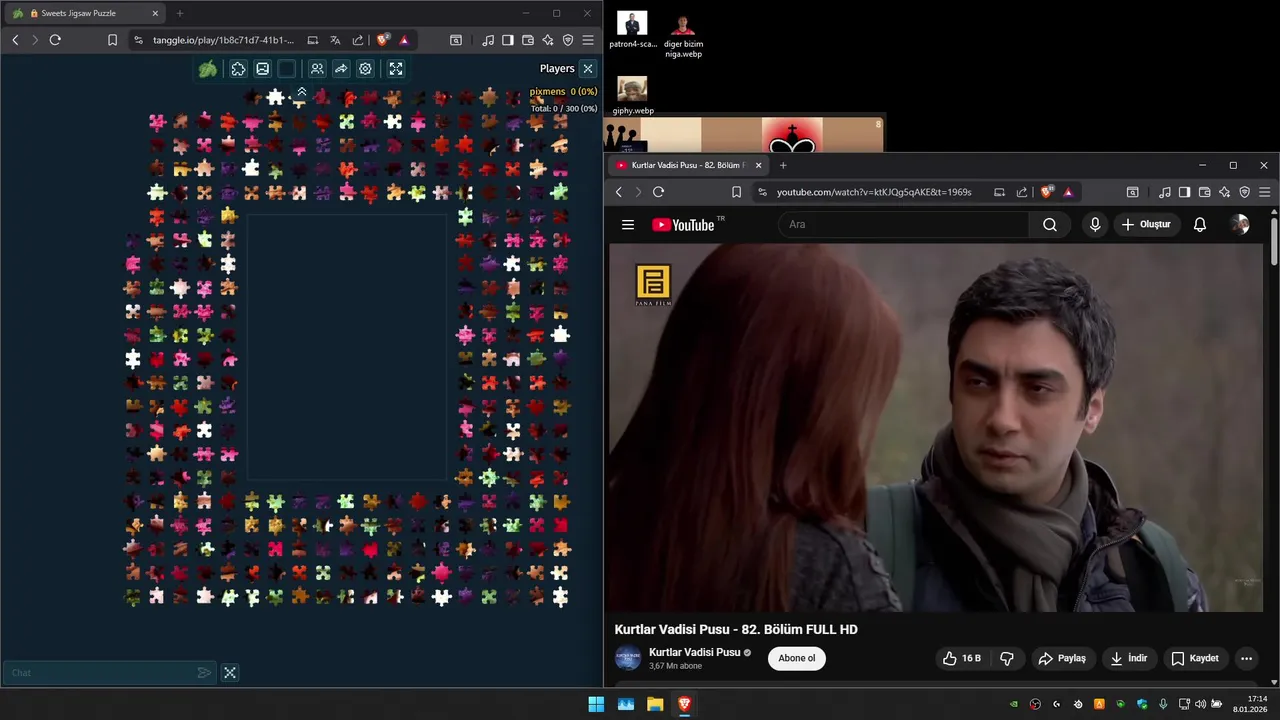
Task: Open Brave VPN icon in tanggle window
Action: pyautogui.click(x=568, y=40)
